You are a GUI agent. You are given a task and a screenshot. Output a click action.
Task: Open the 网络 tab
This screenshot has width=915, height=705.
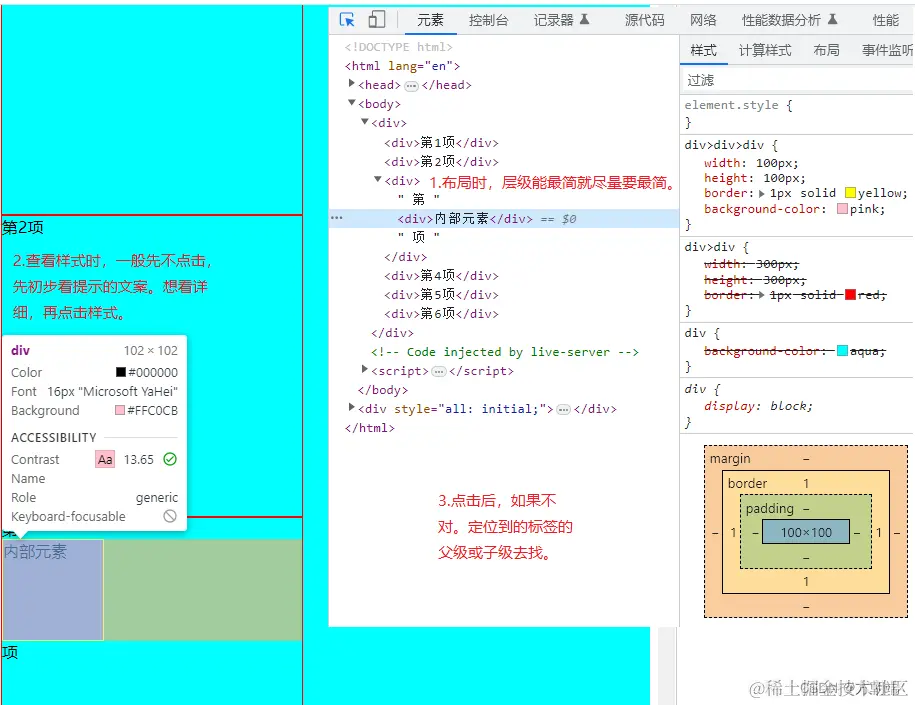tap(703, 20)
